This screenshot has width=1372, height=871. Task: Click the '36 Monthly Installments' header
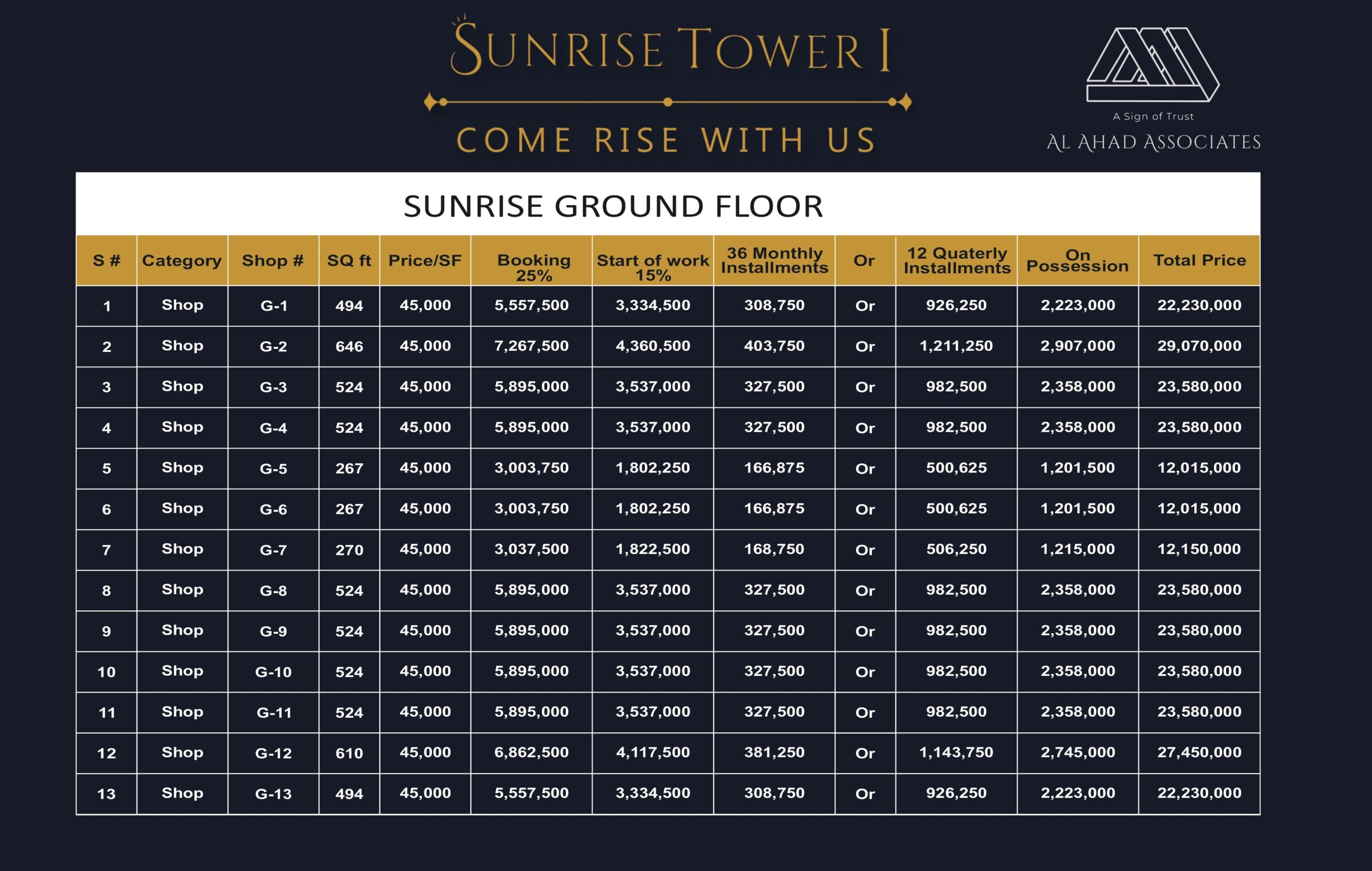tap(774, 260)
